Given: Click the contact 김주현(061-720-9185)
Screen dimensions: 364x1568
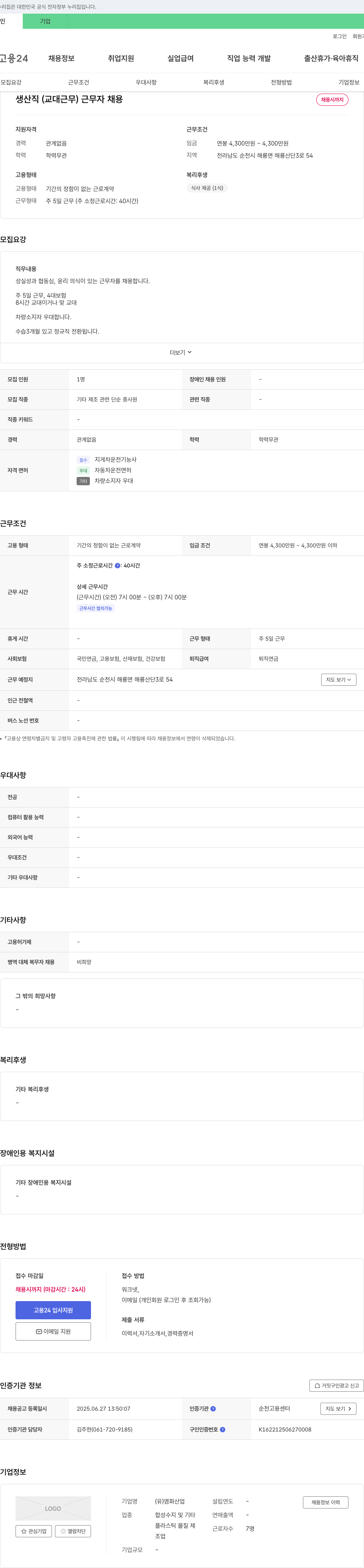Looking at the screenshot, I should coord(105,1429).
